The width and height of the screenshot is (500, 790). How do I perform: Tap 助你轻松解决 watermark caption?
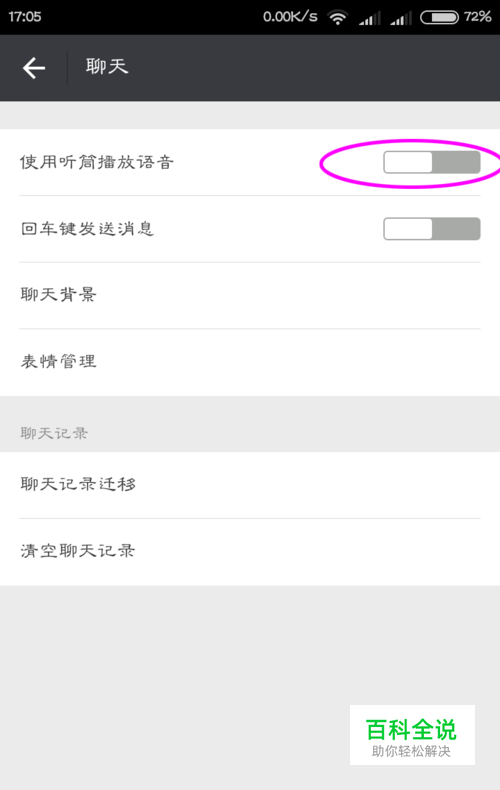411,751
